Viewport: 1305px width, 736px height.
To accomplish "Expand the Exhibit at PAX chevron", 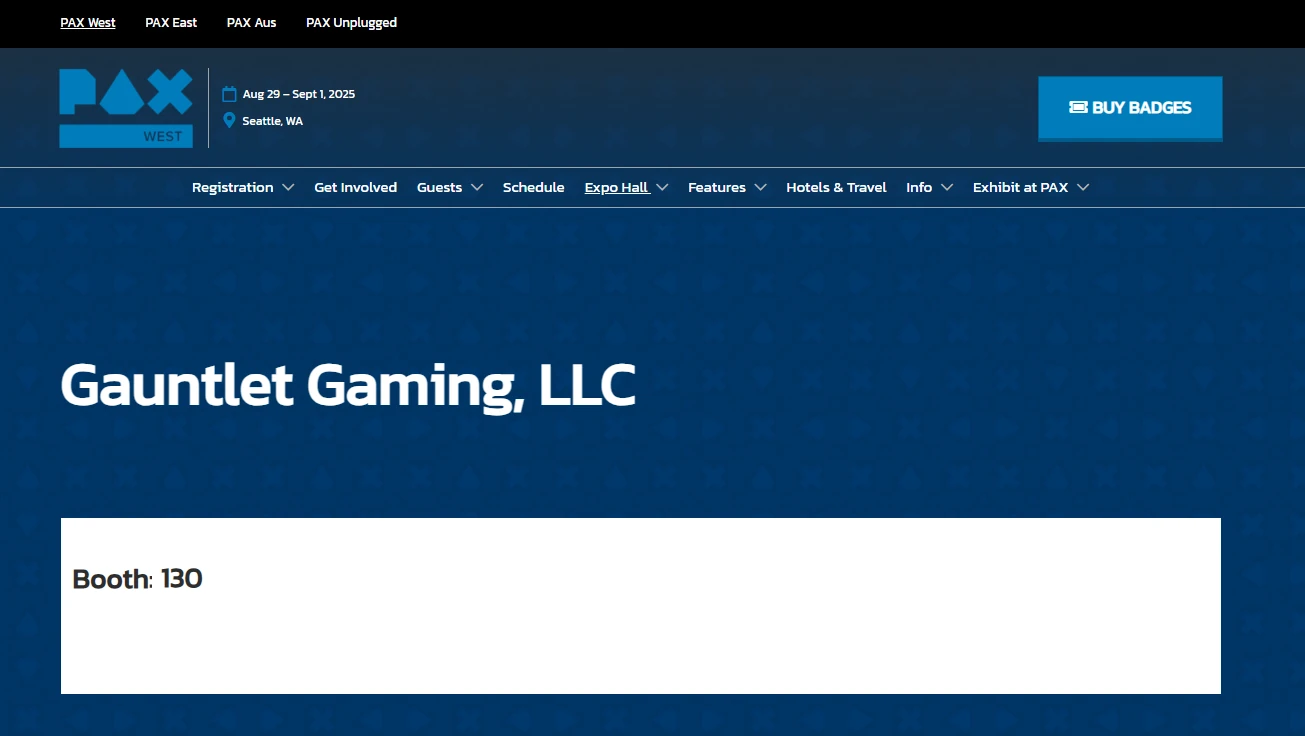I will pyautogui.click(x=1083, y=188).
